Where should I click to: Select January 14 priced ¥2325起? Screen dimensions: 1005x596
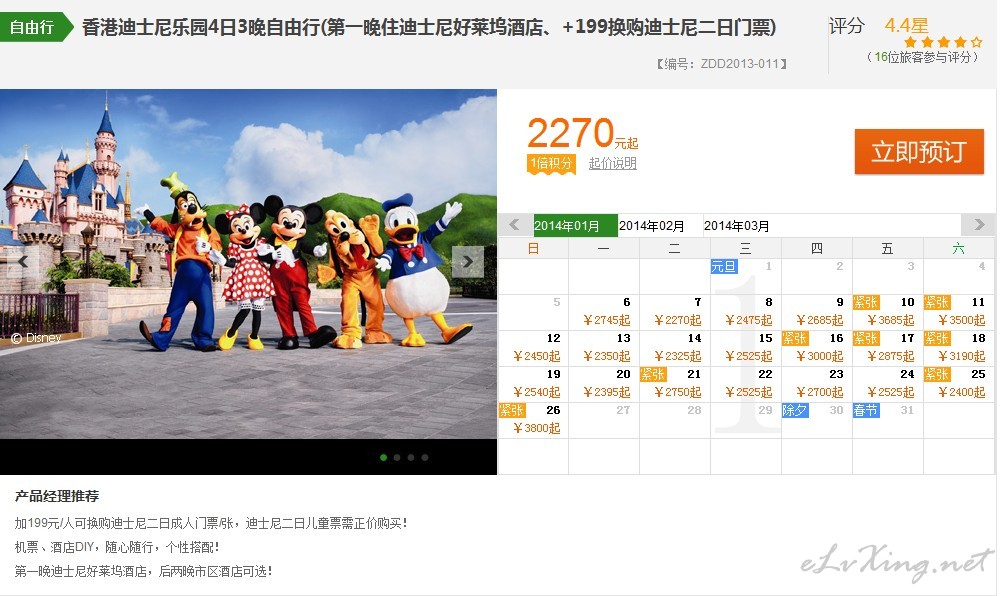pyautogui.click(x=675, y=348)
